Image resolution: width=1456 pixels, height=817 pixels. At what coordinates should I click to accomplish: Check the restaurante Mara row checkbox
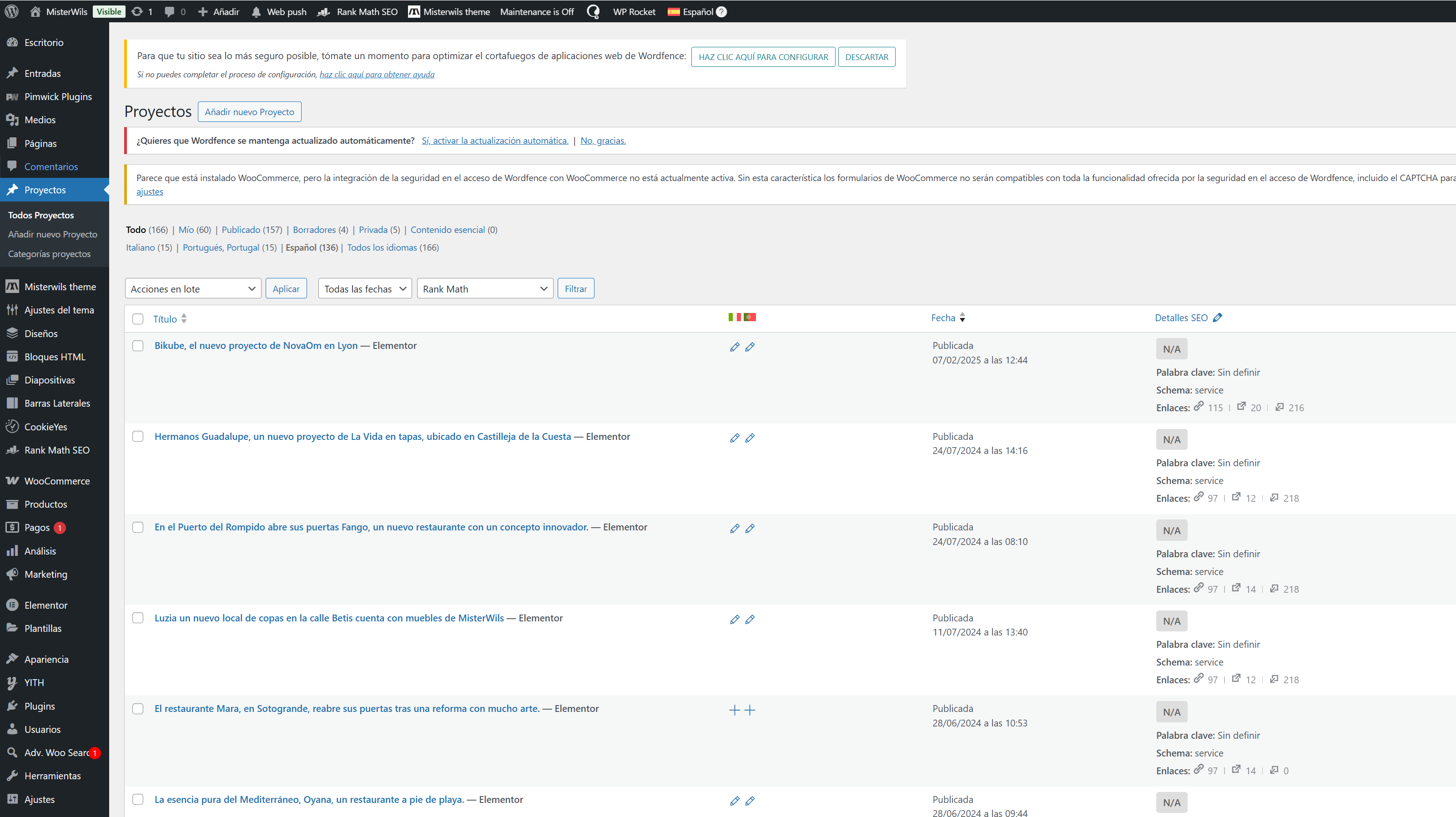pyautogui.click(x=138, y=708)
